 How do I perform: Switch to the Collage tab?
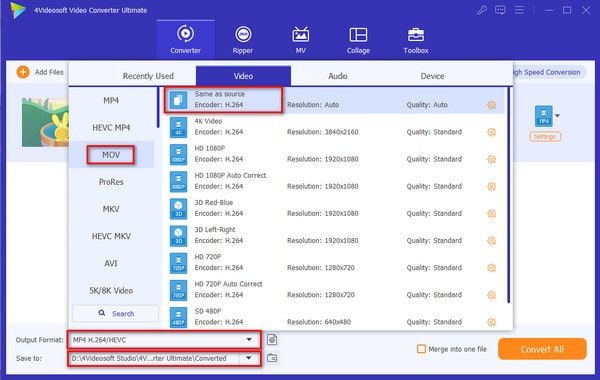coord(358,39)
